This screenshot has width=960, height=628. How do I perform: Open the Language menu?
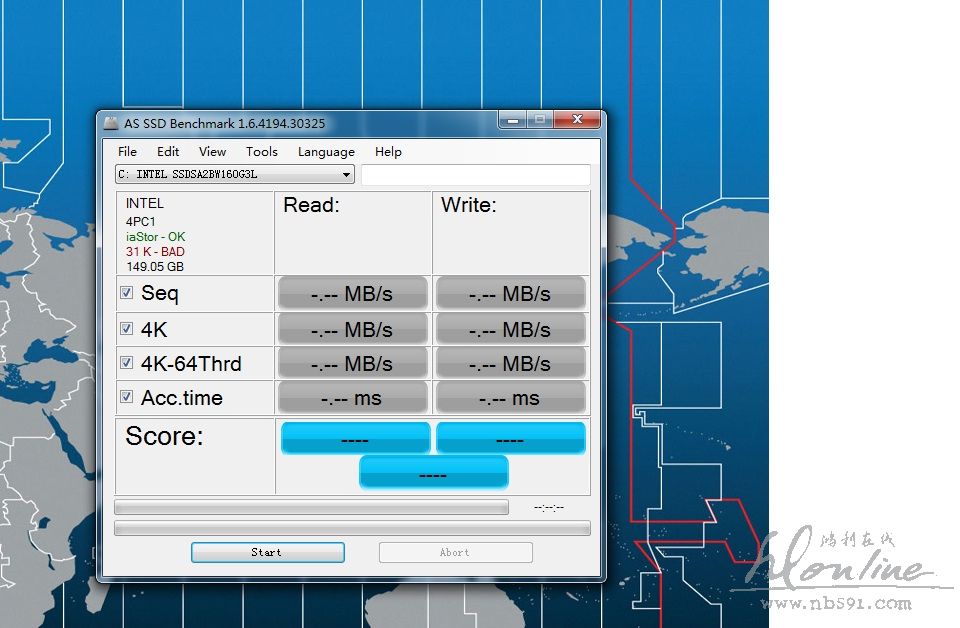(326, 152)
